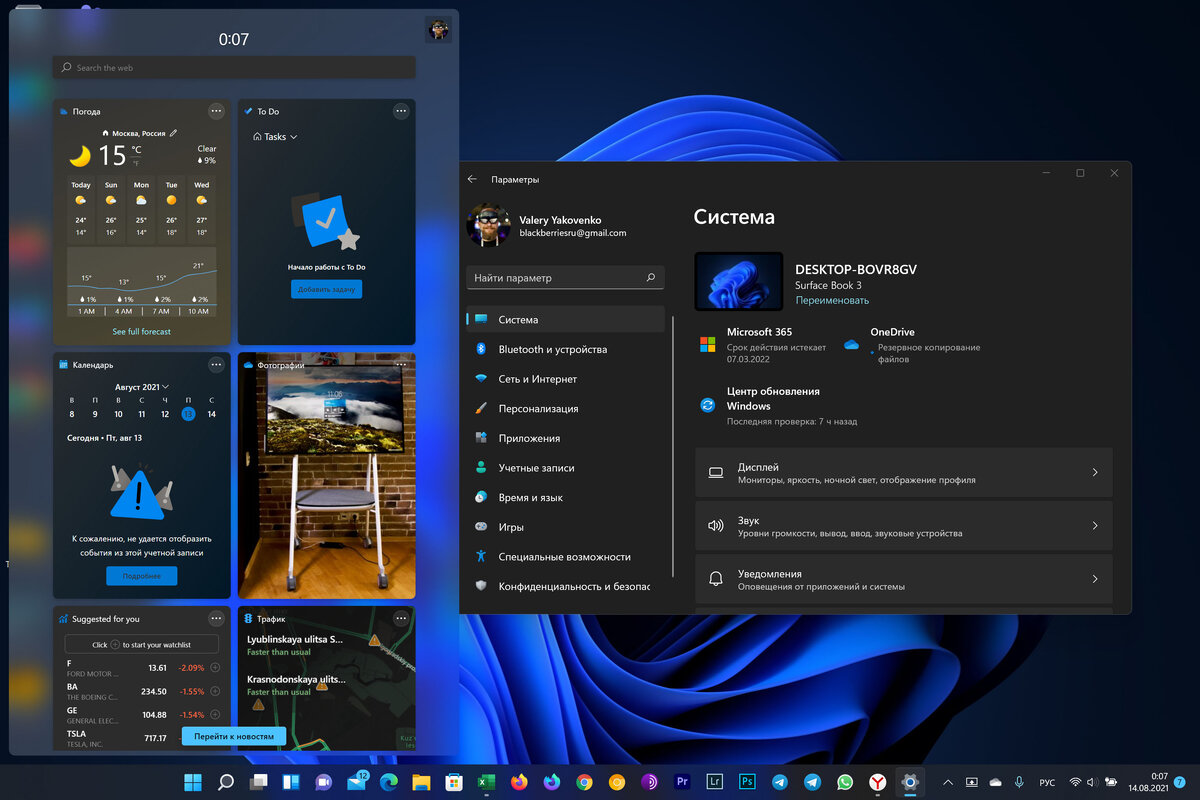Click Перейти к новостям button
This screenshot has height=800, width=1200.
(234, 736)
